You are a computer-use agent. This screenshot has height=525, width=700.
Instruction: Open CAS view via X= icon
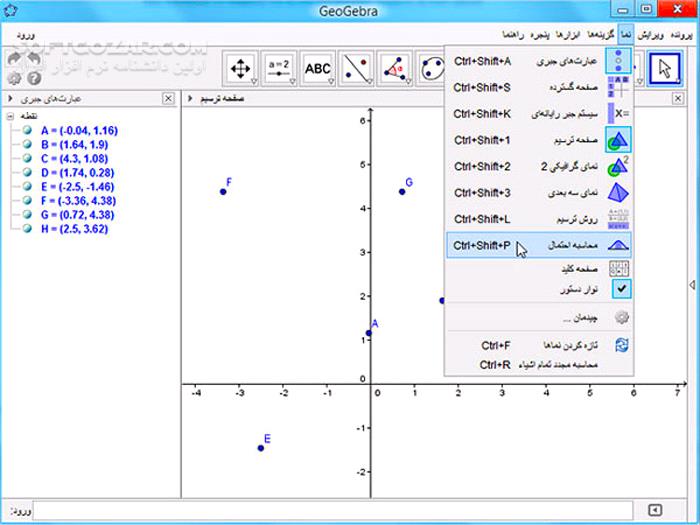539,114
